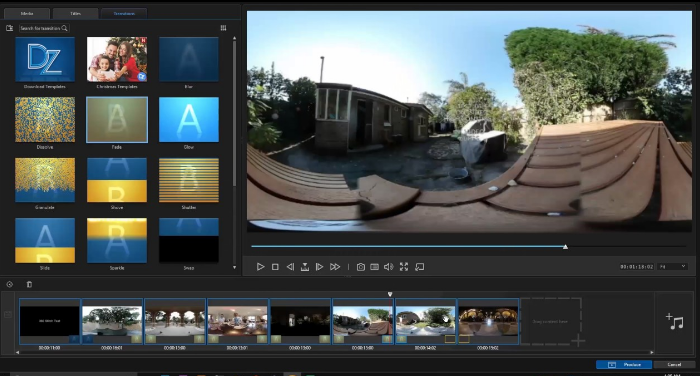Click the transitions panel vertical scrollbar
Viewport: 700px width, 376px height.
pos(234,113)
